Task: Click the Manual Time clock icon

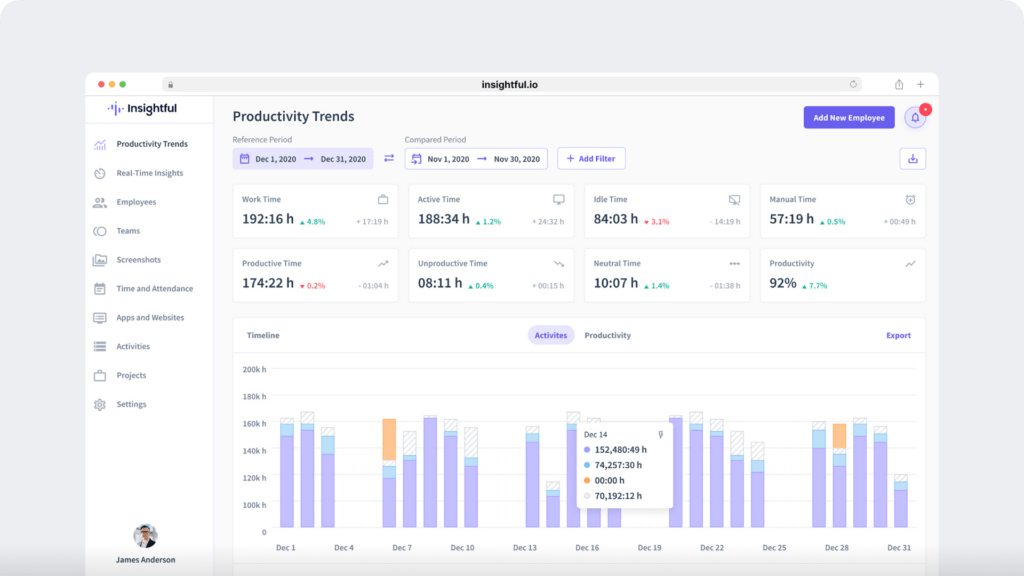Action: click(x=910, y=199)
